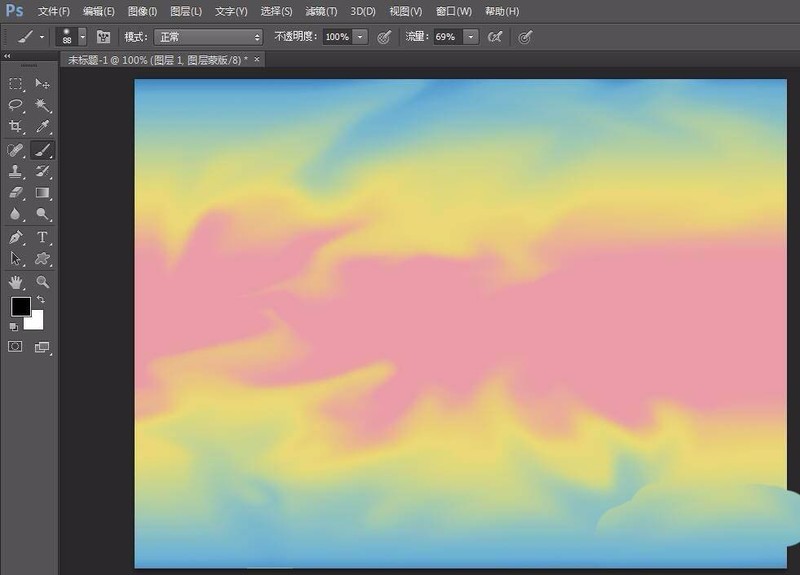The height and width of the screenshot is (575, 800).
Task: Open the blend mode 正常 dropdown
Action: click(208, 37)
